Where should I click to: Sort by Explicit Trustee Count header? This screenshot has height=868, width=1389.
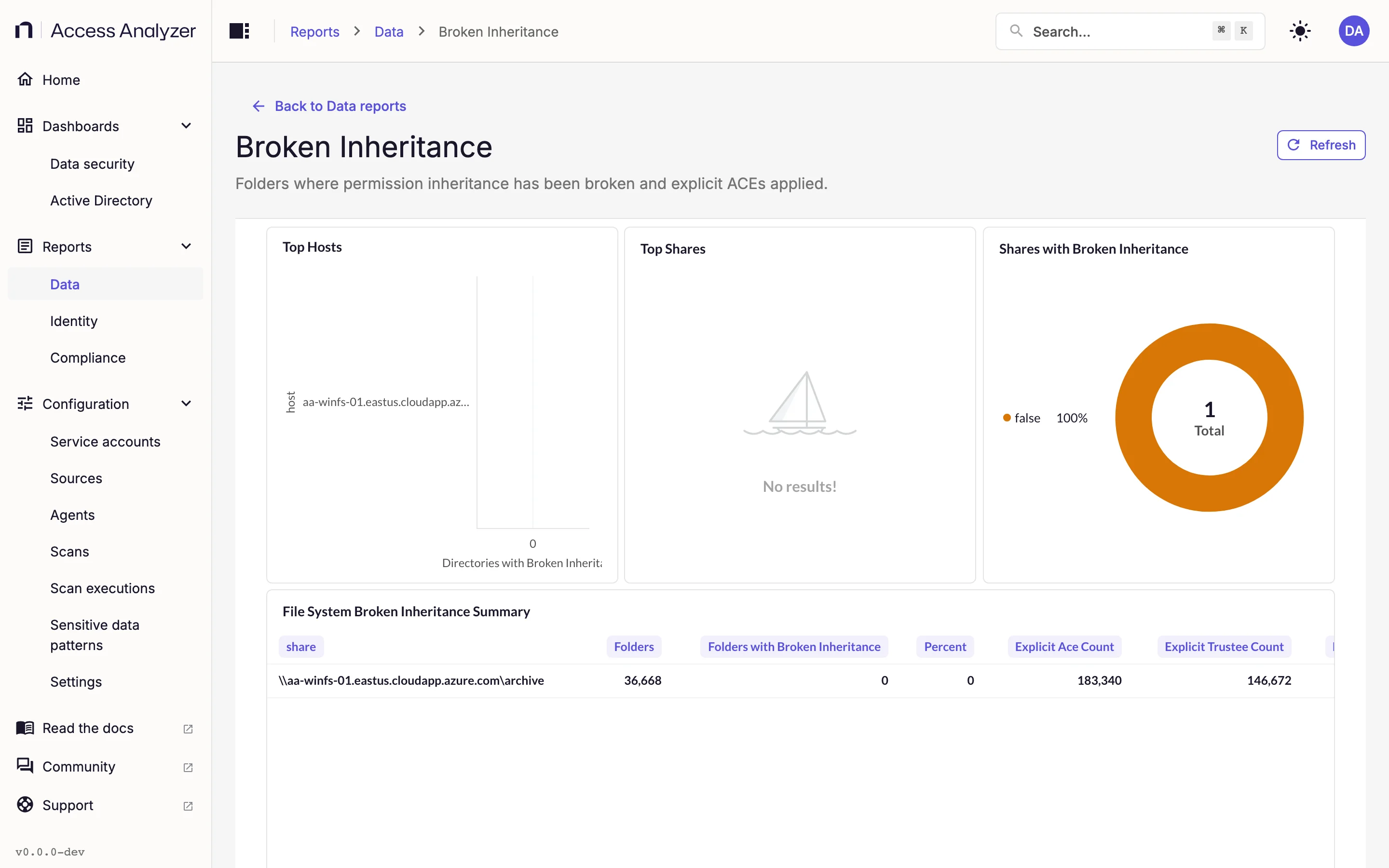(1224, 646)
